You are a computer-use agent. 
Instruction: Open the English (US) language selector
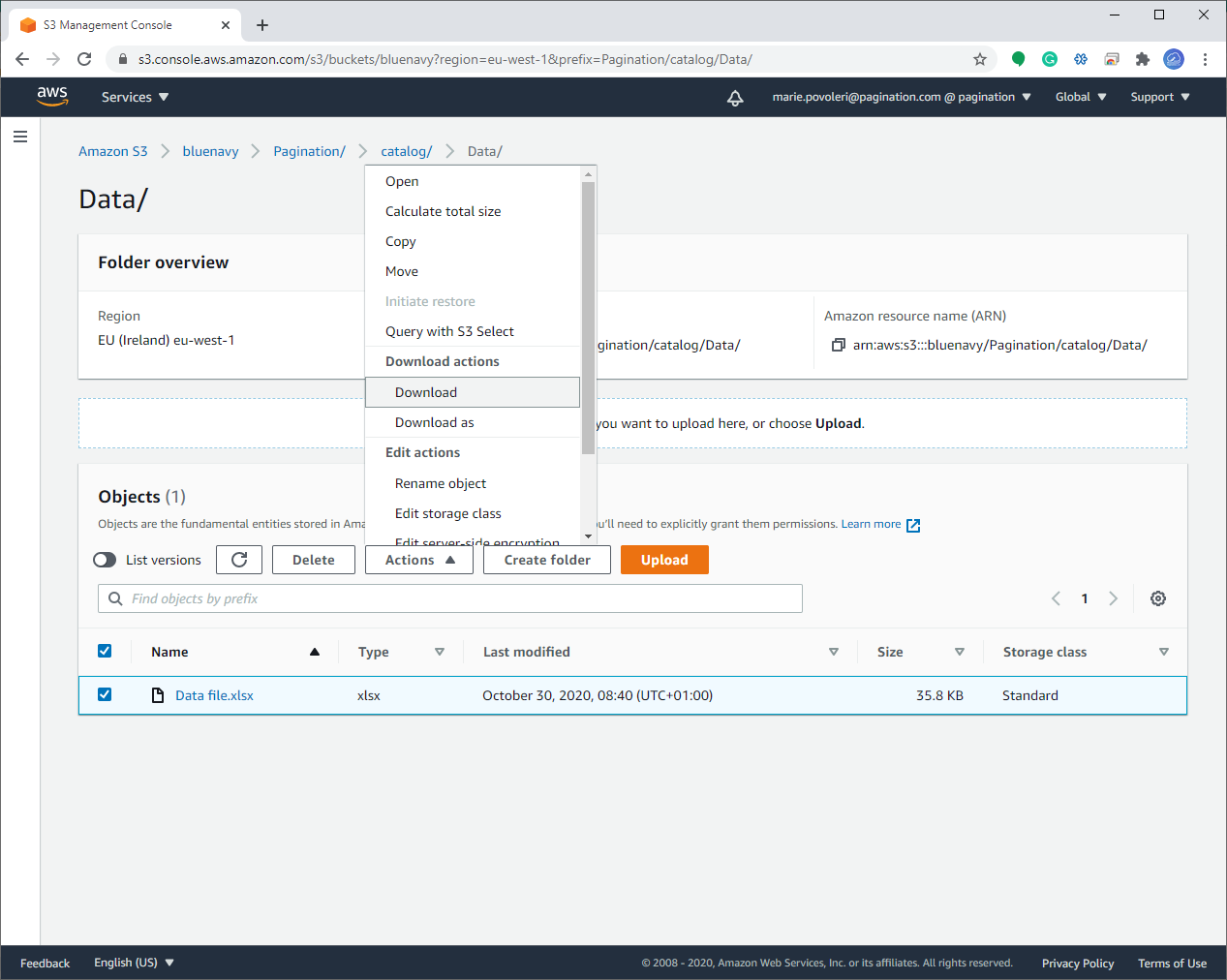point(134,963)
